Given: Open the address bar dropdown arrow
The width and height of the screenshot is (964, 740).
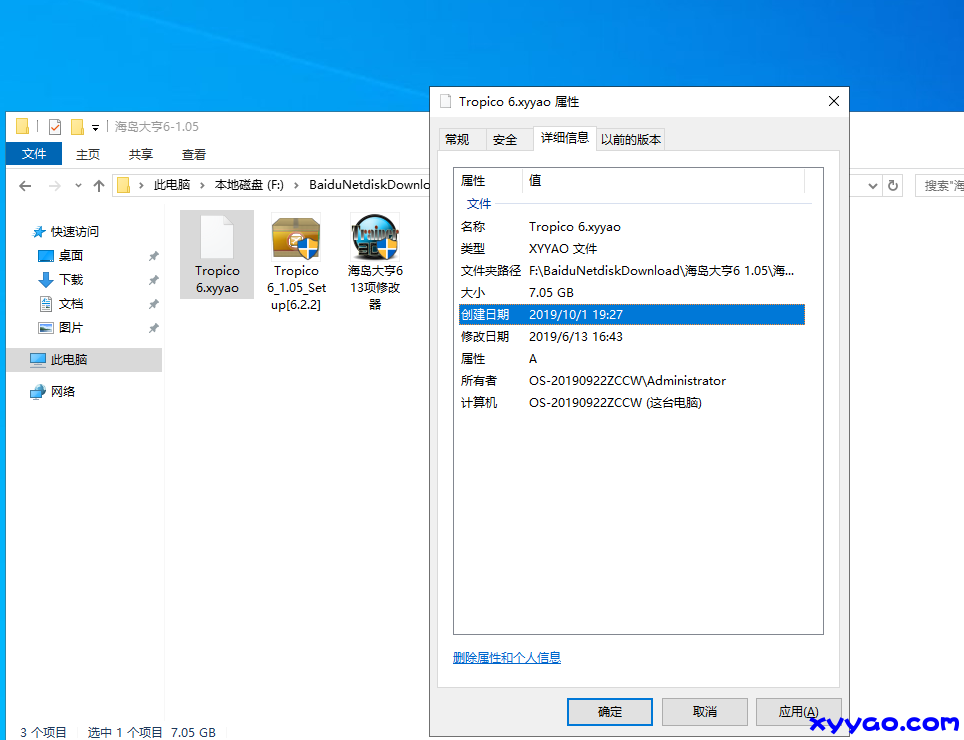Looking at the screenshot, I should [874, 185].
